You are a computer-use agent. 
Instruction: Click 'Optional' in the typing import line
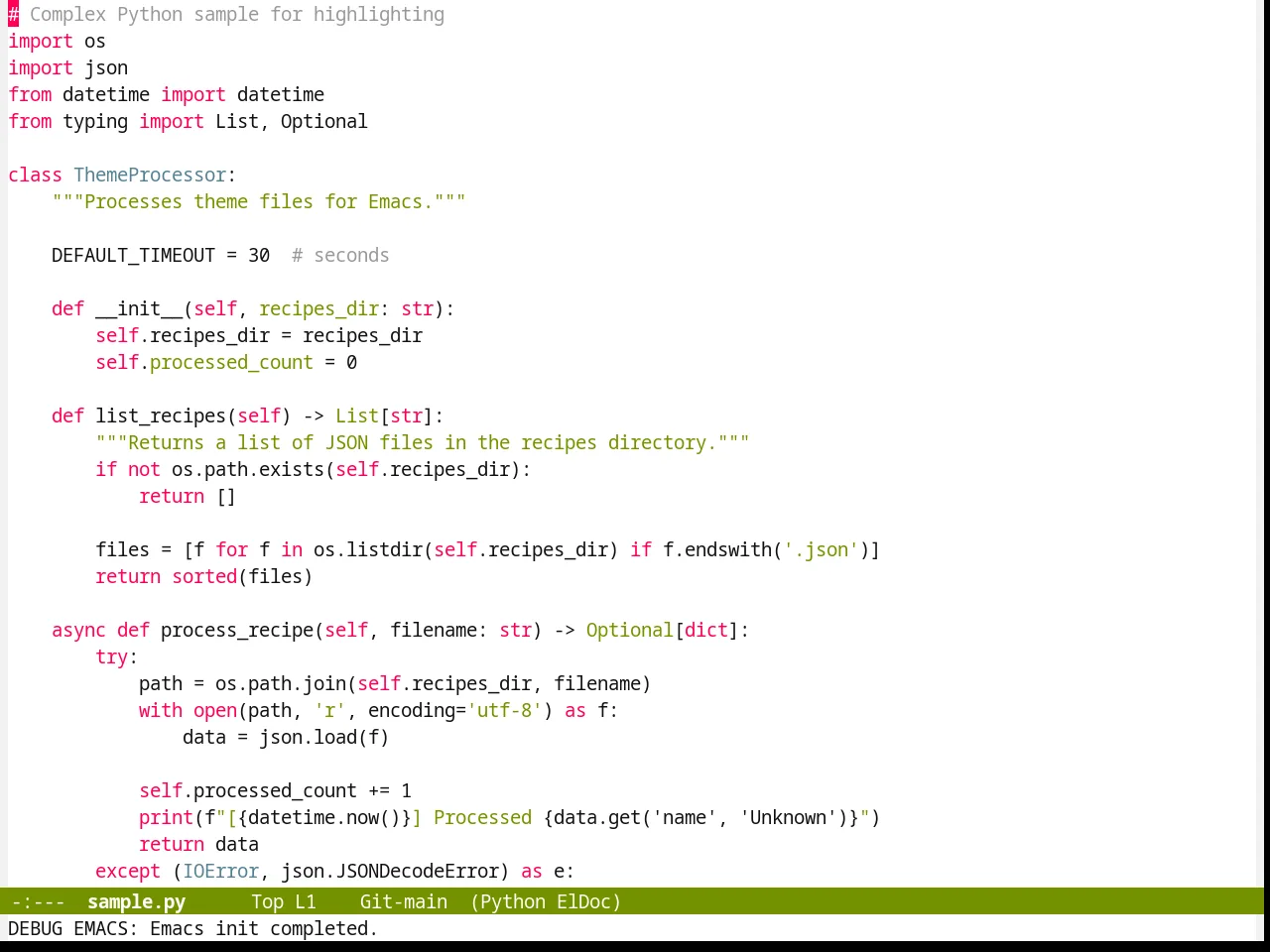point(323,121)
